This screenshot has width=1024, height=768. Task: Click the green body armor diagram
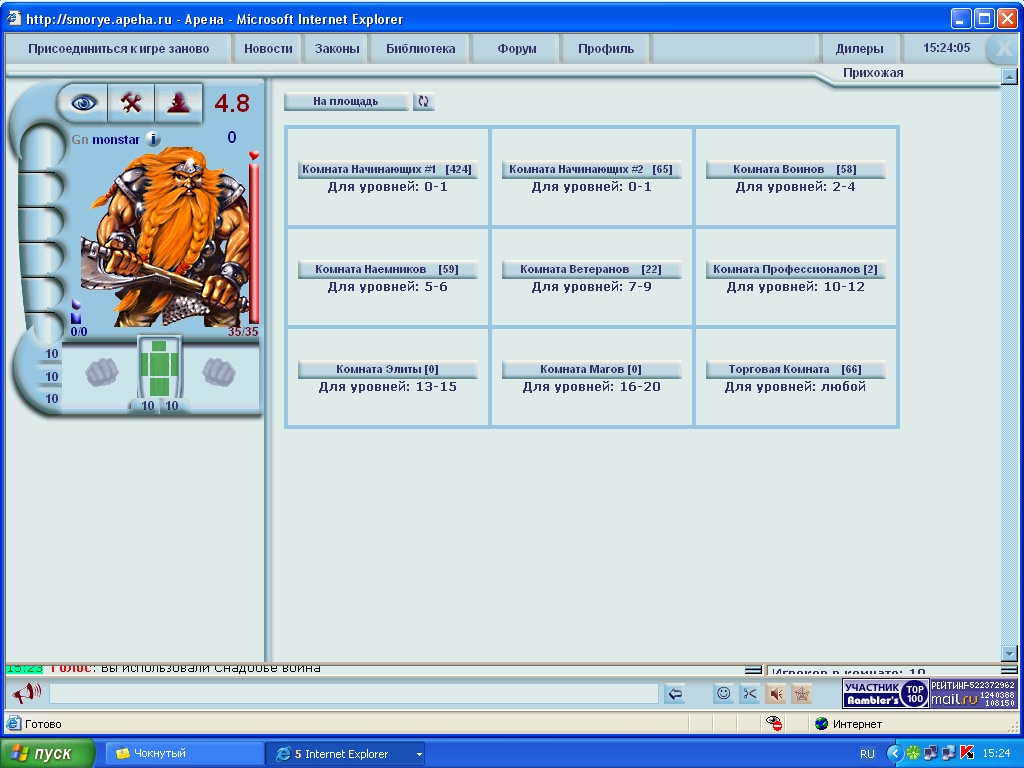(x=159, y=367)
